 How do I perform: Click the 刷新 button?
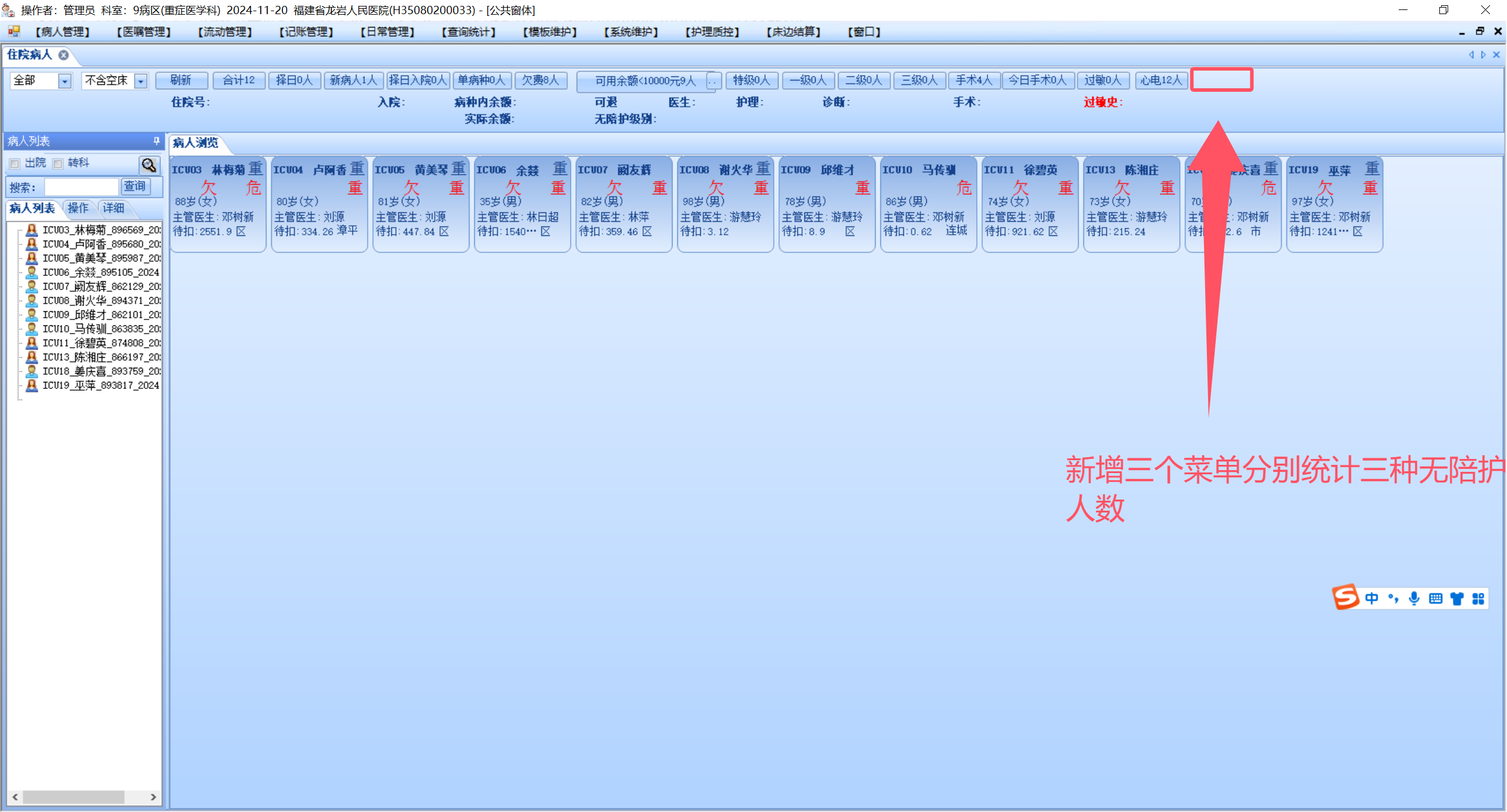181,80
